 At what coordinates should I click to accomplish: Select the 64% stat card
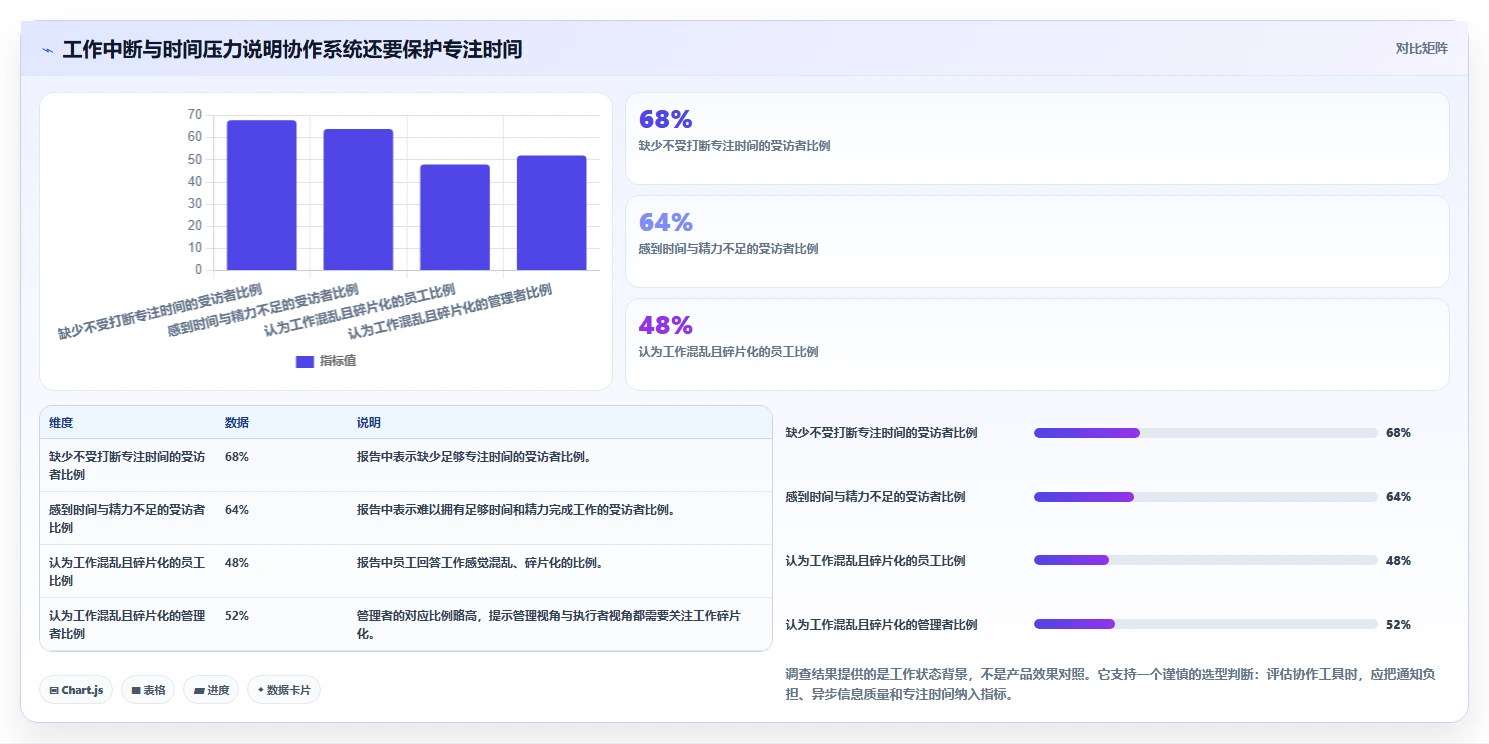(1037, 241)
